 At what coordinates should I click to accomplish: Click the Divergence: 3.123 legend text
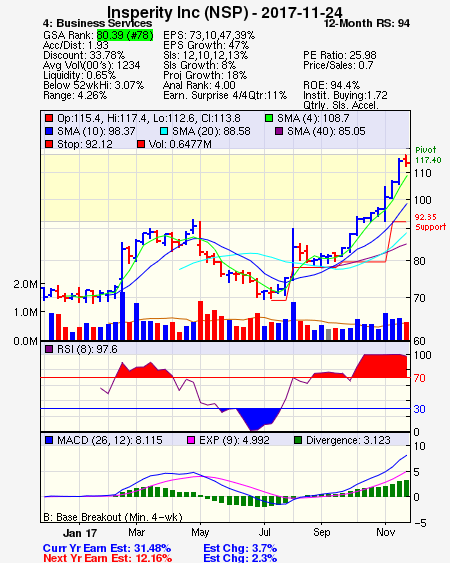pos(348,440)
